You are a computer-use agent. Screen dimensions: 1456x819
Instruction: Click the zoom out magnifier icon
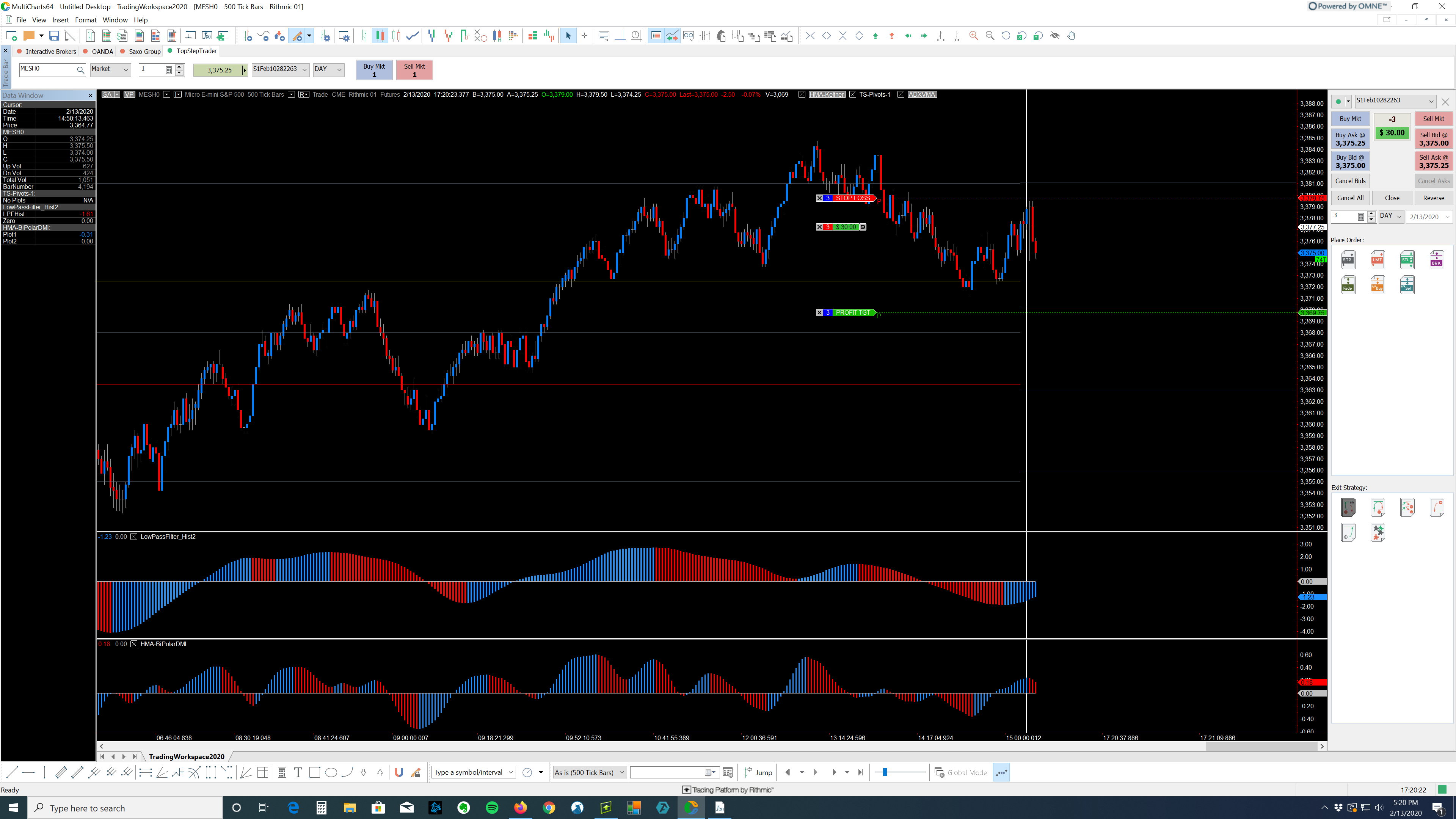coord(990,36)
